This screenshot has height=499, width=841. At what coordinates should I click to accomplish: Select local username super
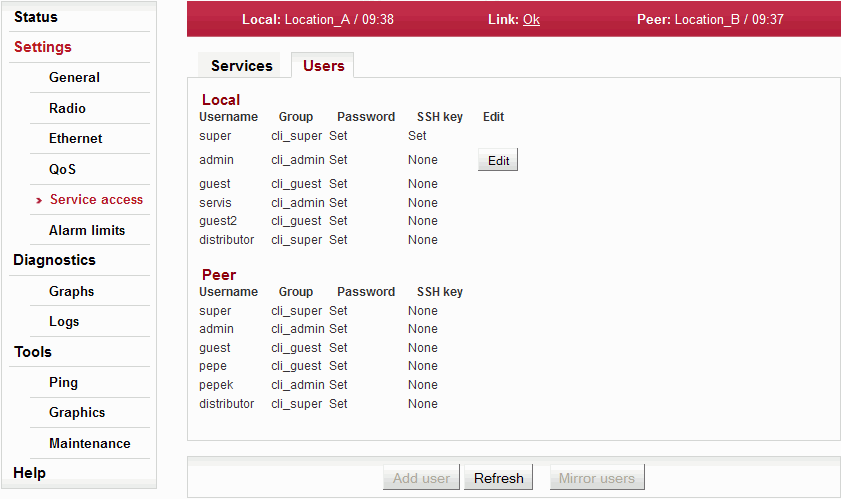pos(215,136)
